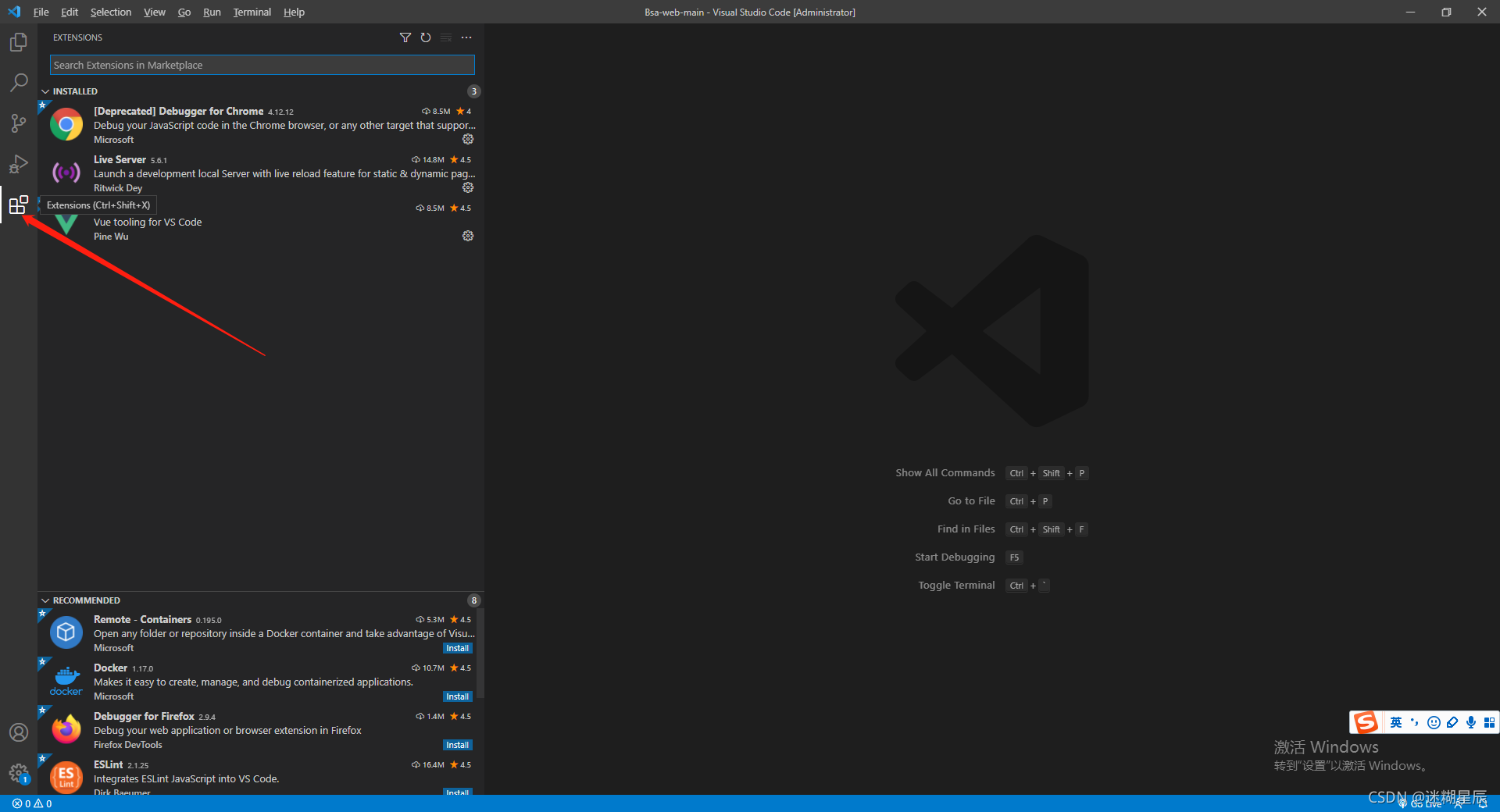The image size is (1500, 812).
Task: Click Go Live in the status bar
Action: [x=1421, y=803]
